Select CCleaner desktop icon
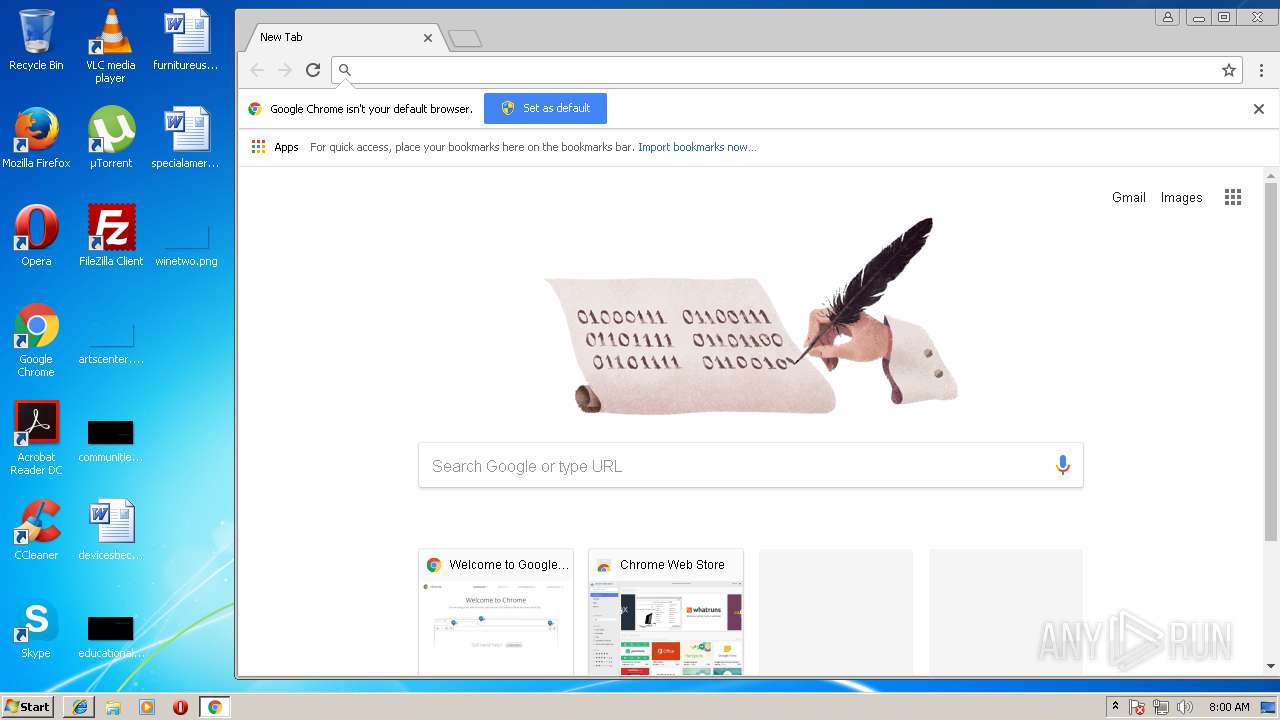Viewport: 1280px width, 720px height. [x=36, y=530]
